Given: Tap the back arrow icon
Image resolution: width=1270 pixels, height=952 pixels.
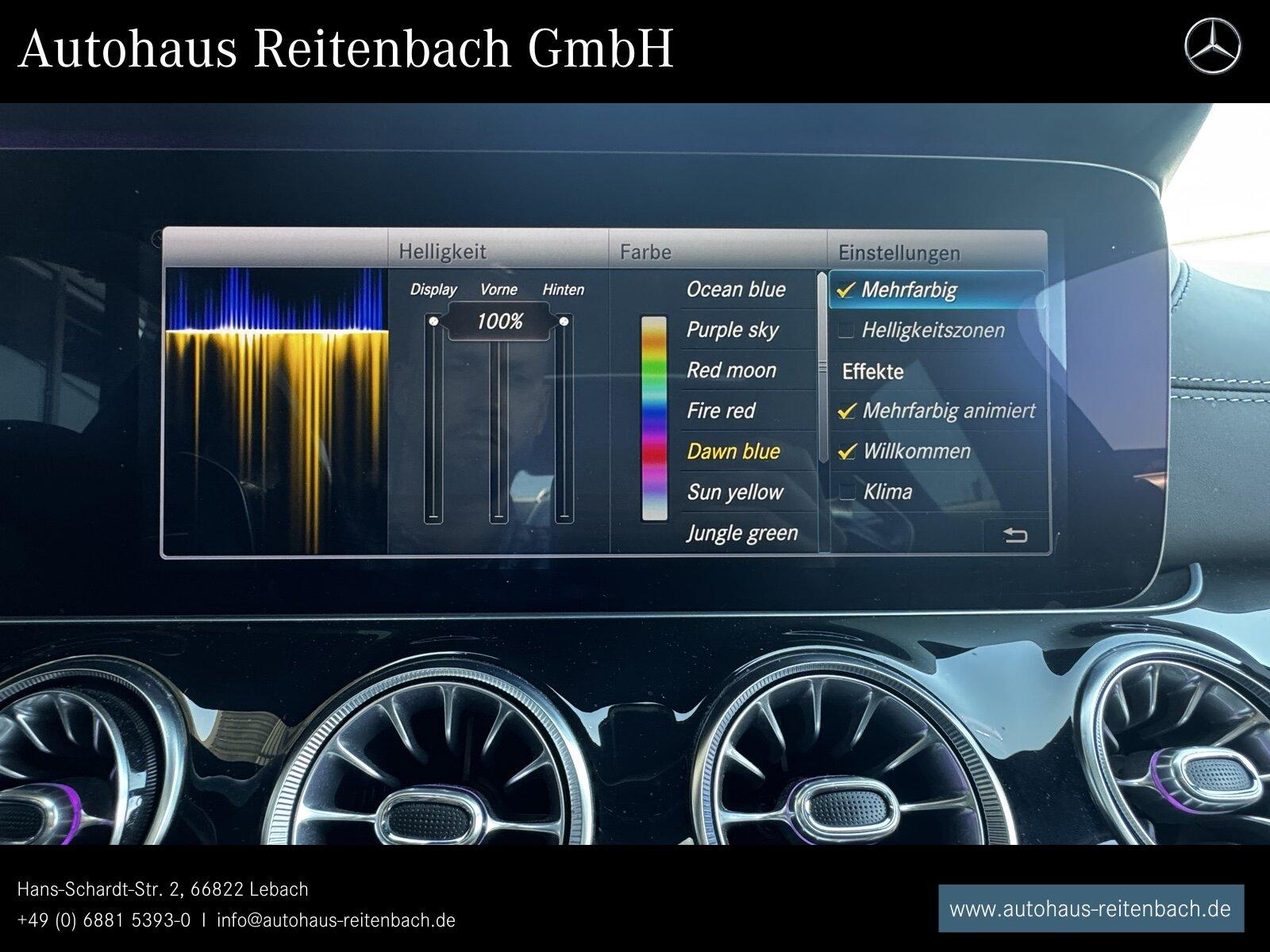Looking at the screenshot, I should 1015,535.
